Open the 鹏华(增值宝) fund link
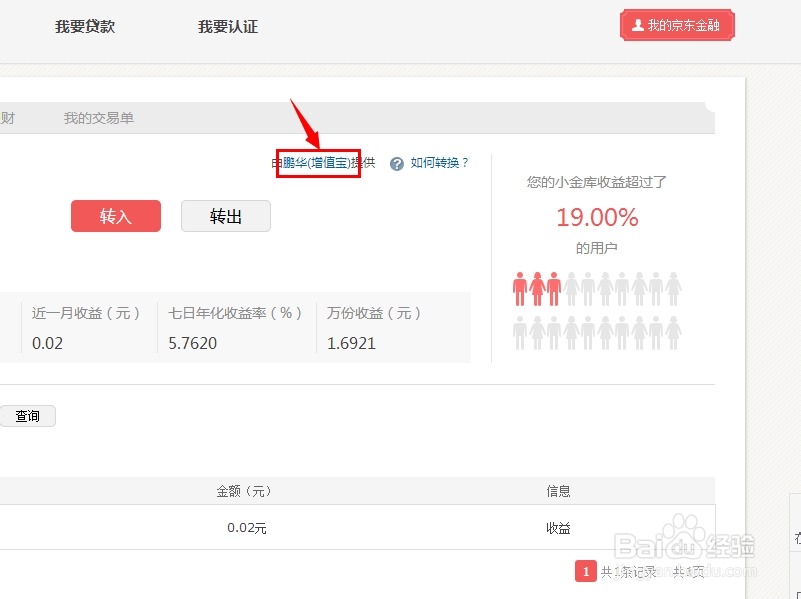This screenshot has height=599, width=801. (x=316, y=162)
